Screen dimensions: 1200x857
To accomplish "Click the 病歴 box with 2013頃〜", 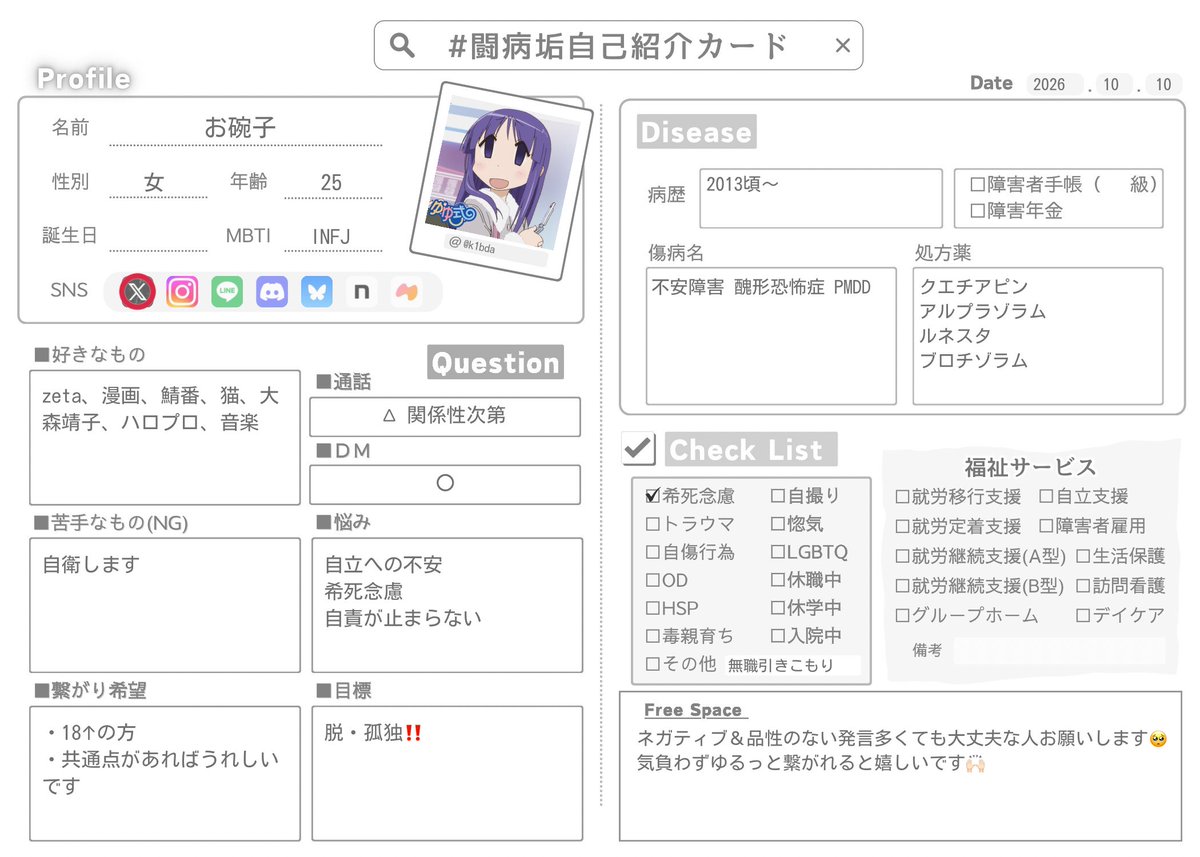I will (x=821, y=198).
